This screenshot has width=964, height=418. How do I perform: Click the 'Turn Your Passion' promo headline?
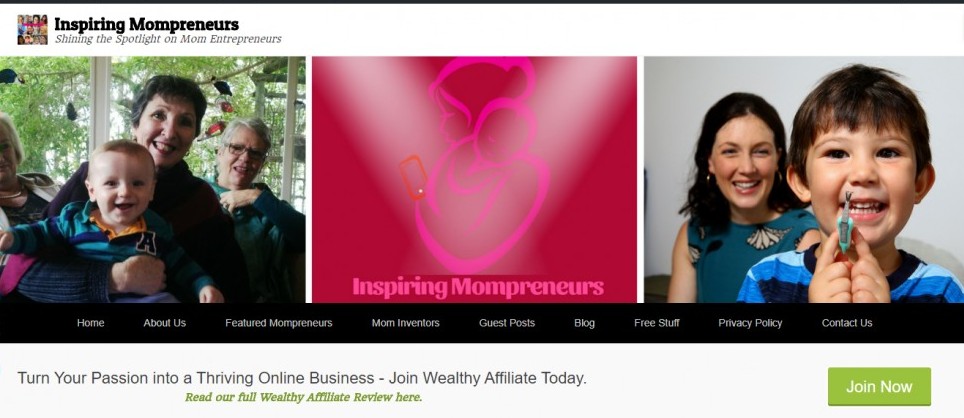point(302,377)
